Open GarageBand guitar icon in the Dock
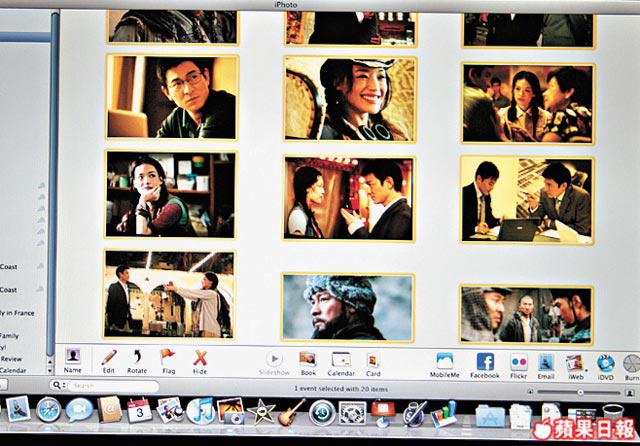The width and height of the screenshot is (640, 446). [x=291, y=412]
